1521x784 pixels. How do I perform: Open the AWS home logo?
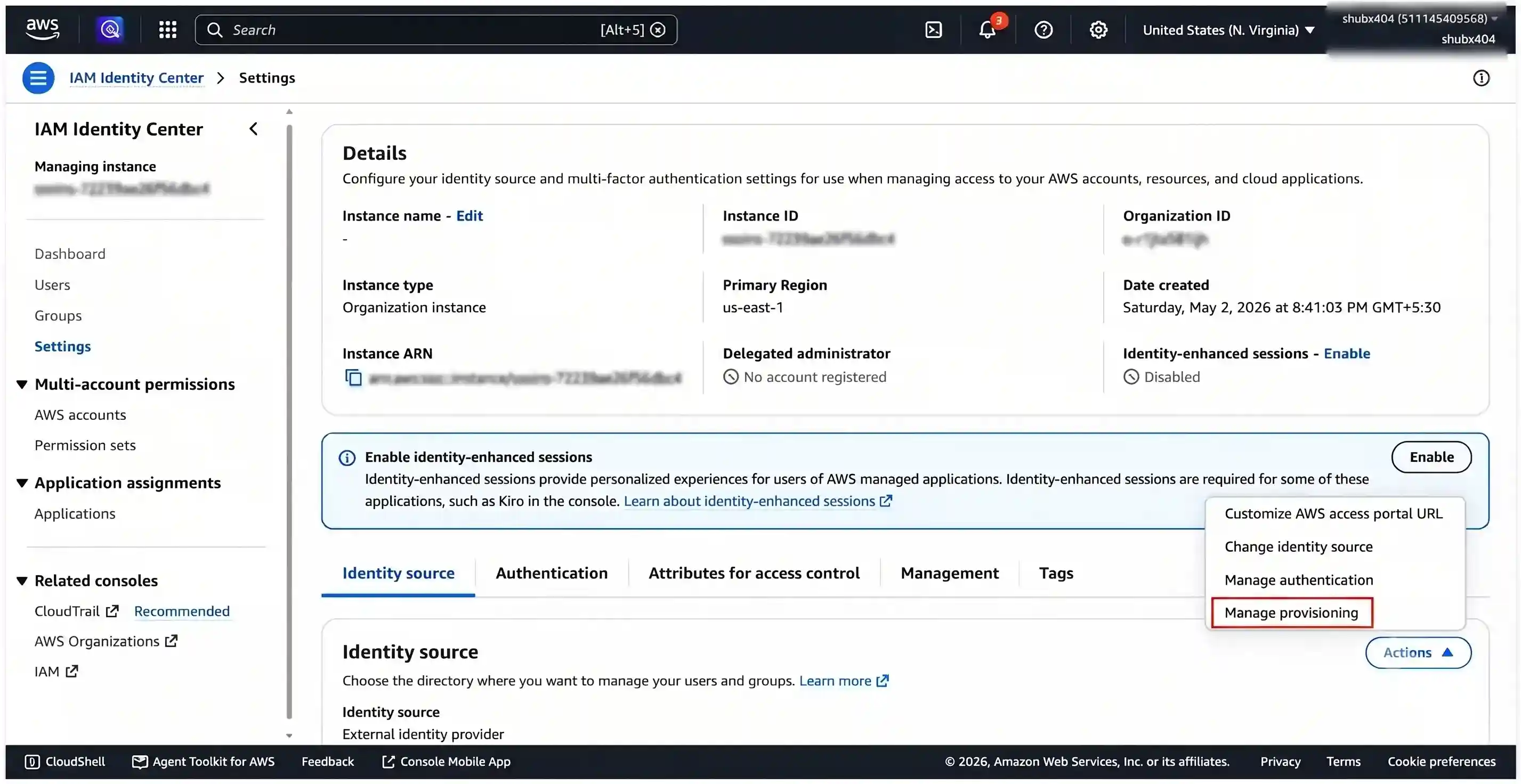click(x=43, y=29)
